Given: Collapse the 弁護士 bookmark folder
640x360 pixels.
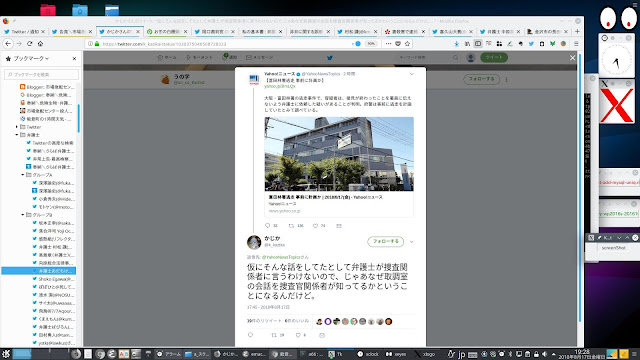Looking at the screenshot, I should (x=17, y=135).
